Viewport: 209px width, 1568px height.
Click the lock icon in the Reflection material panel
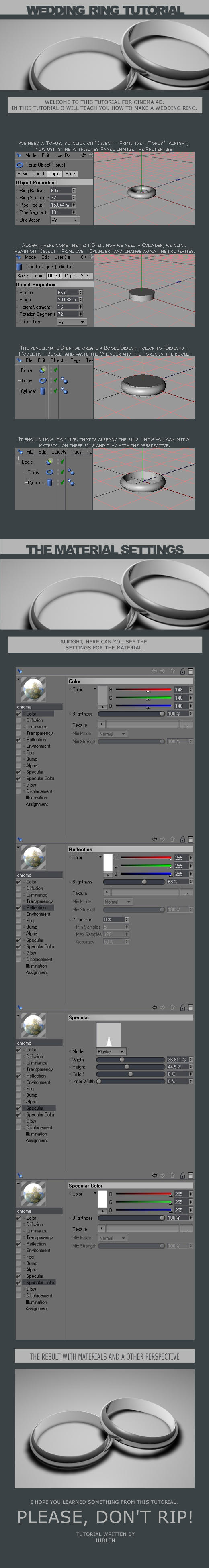click(x=182, y=840)
